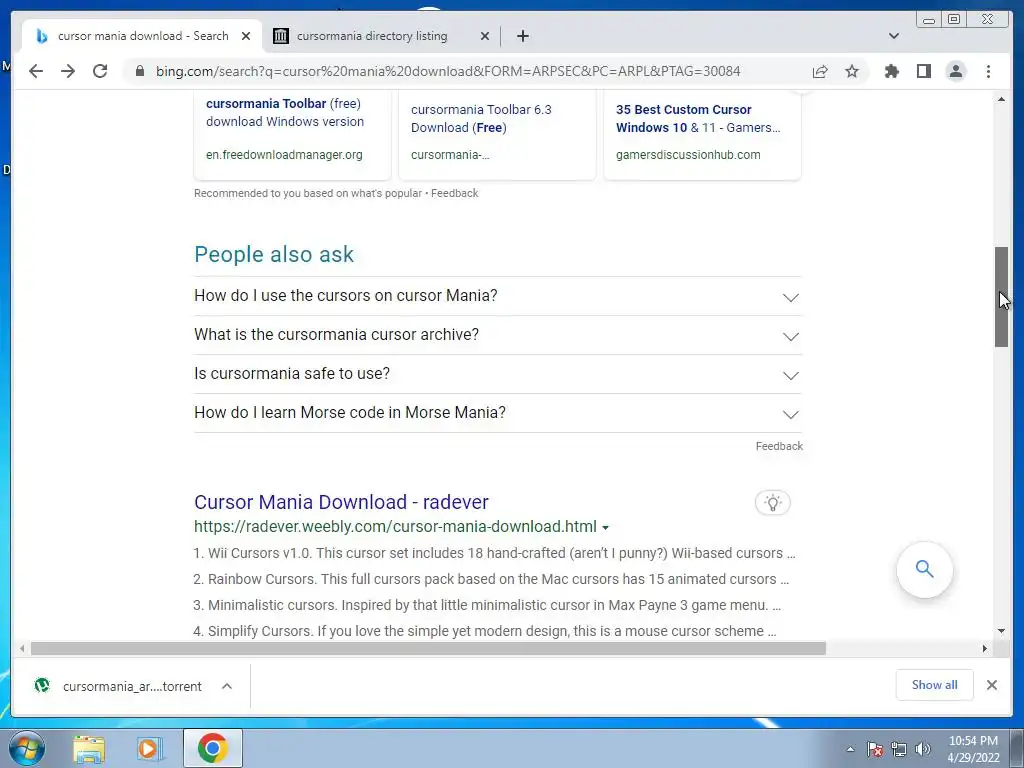Open Chrome's three-dot menu
The width and height of the screenshot is (1024, 768).
(988, 71)
